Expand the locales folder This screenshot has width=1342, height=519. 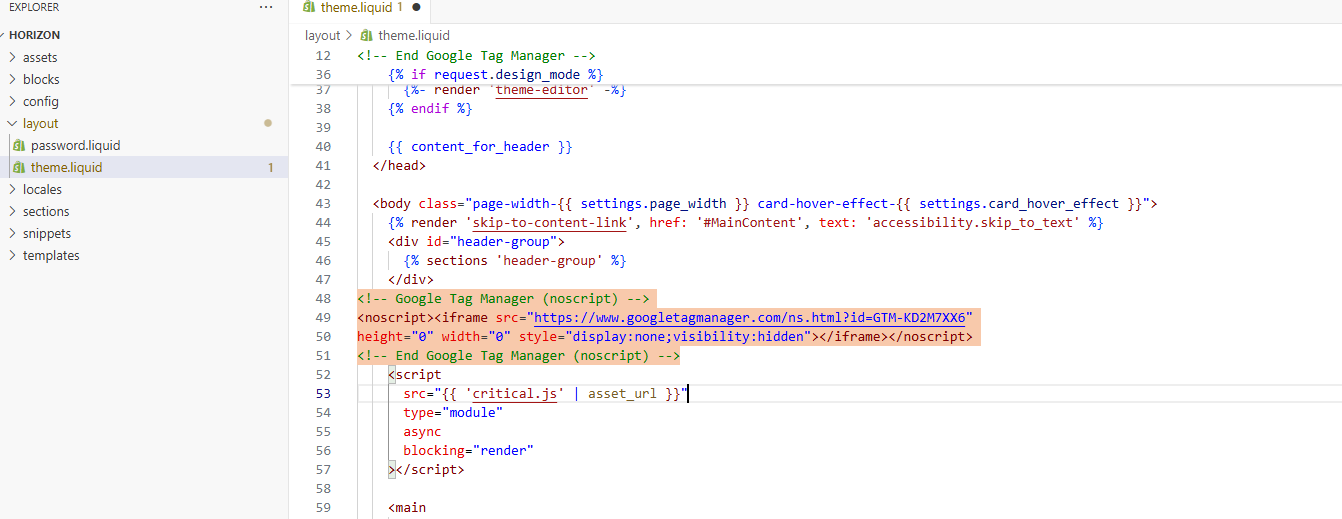tap(42, 189)
